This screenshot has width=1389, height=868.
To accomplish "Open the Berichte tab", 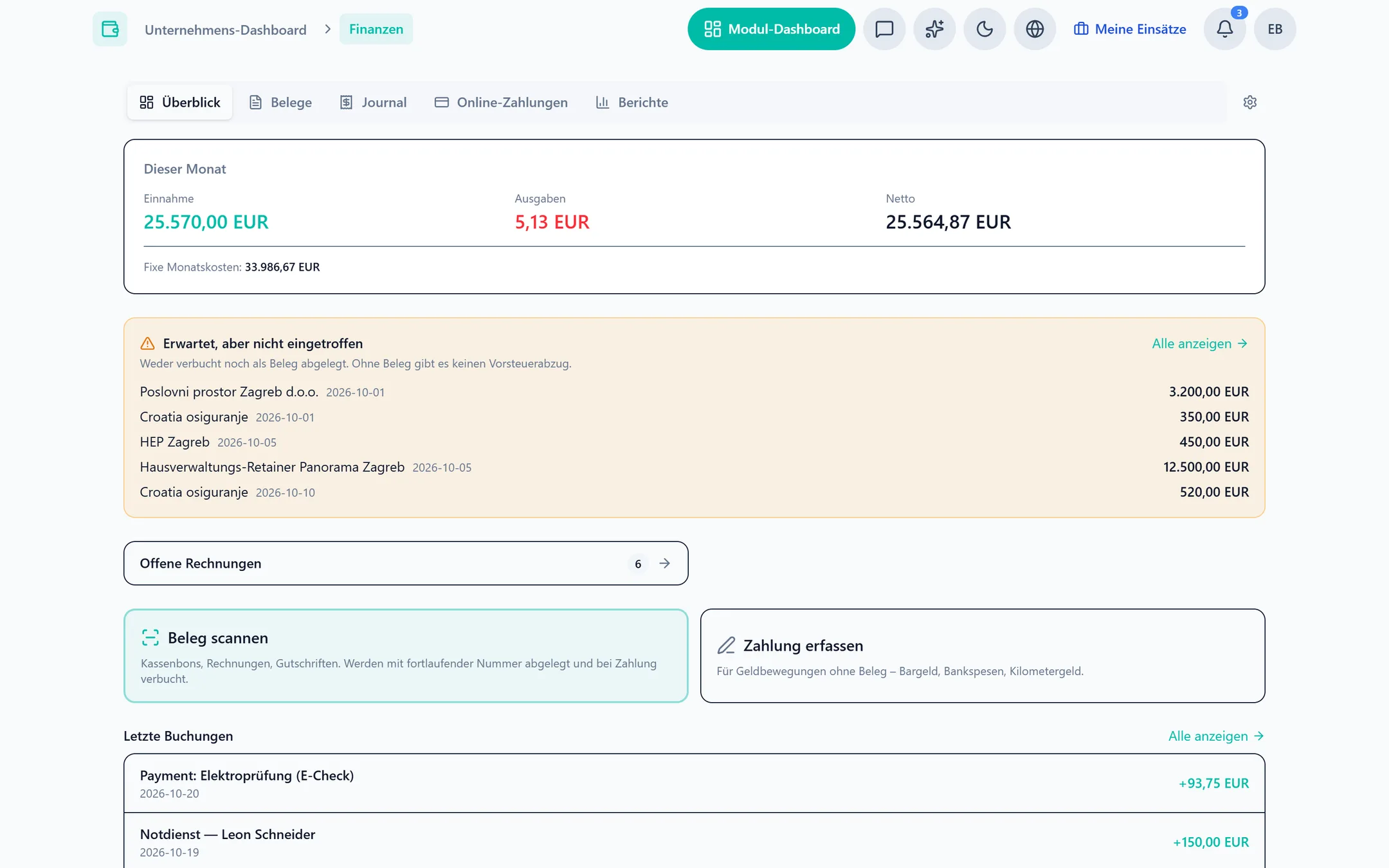I will (x=632, y=102).
